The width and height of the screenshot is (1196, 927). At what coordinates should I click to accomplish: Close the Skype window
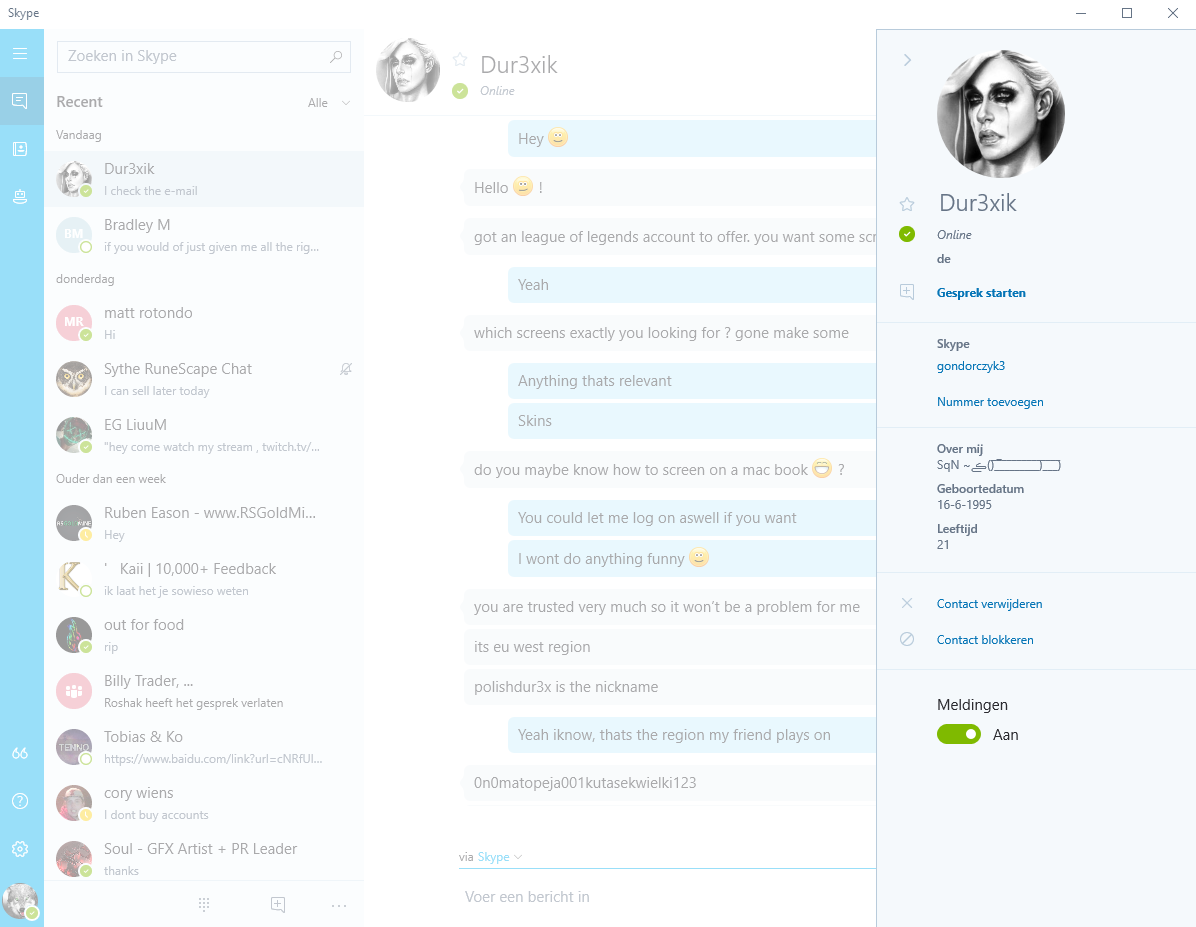pos(1173,13)
